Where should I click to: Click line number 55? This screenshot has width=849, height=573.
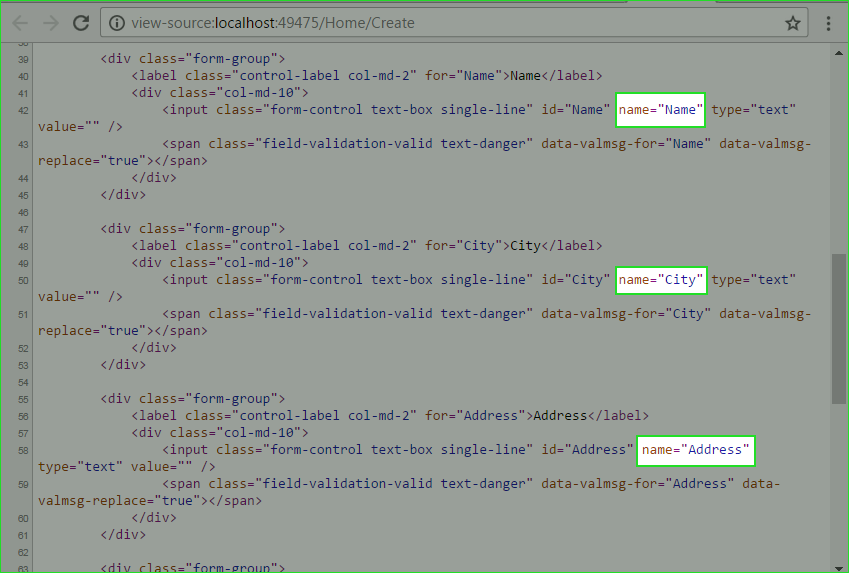[23, 400]
